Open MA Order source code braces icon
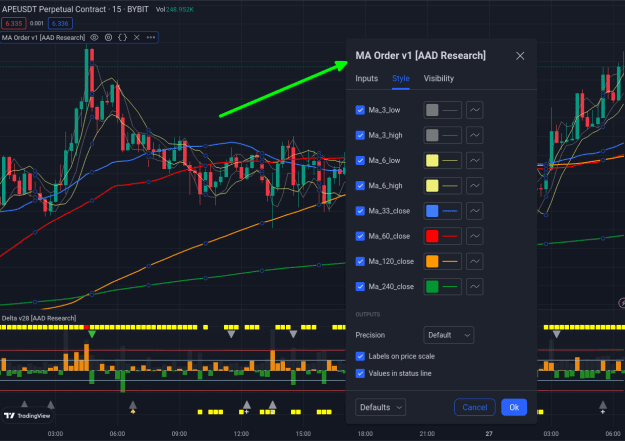Screen dimensions: 625x441 [x=123, y=37]
